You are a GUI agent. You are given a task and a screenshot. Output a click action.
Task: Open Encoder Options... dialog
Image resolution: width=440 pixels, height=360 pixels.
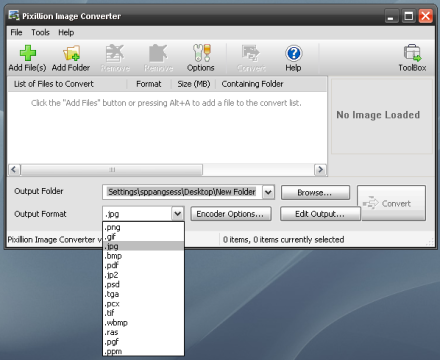coord(231,214)
